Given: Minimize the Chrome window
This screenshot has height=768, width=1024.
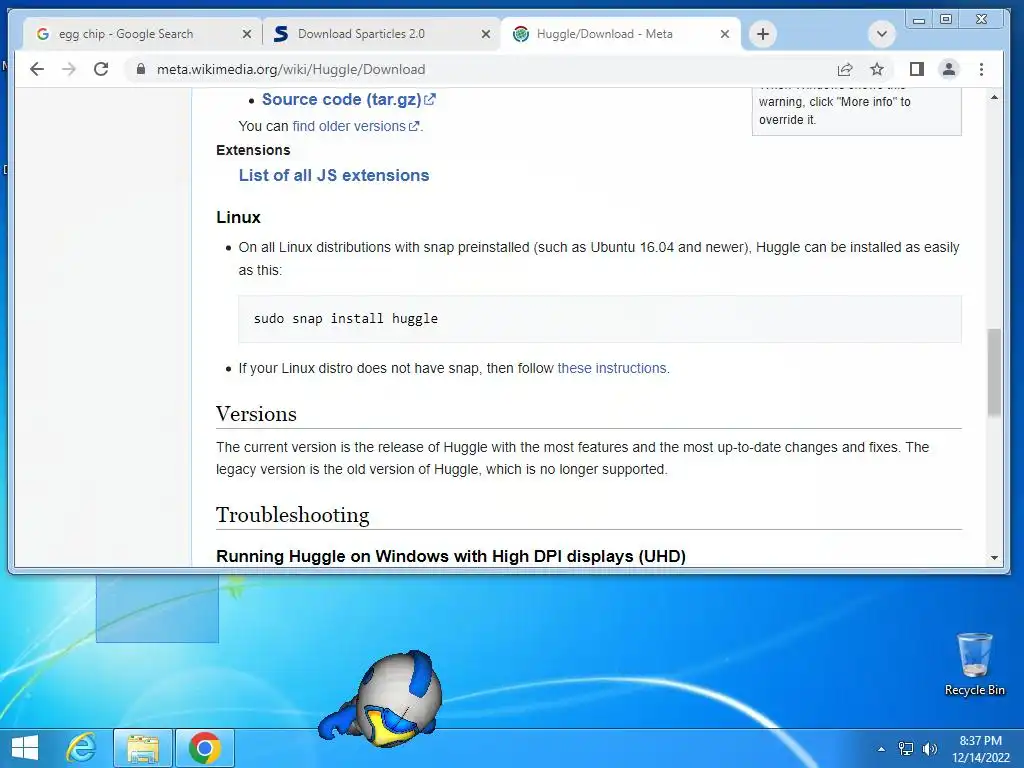Looking at the screenshot, I should coord(919,20).
